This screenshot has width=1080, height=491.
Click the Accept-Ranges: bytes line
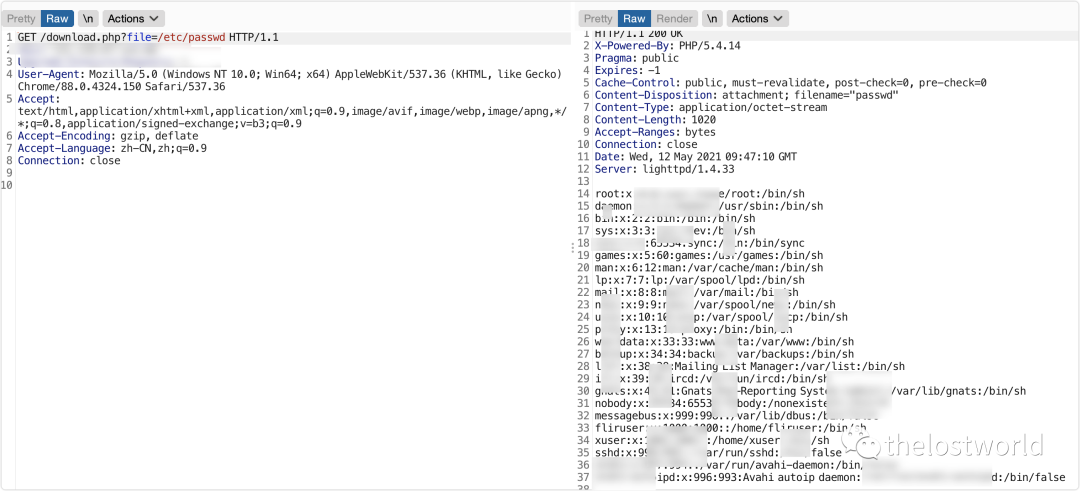655,132
